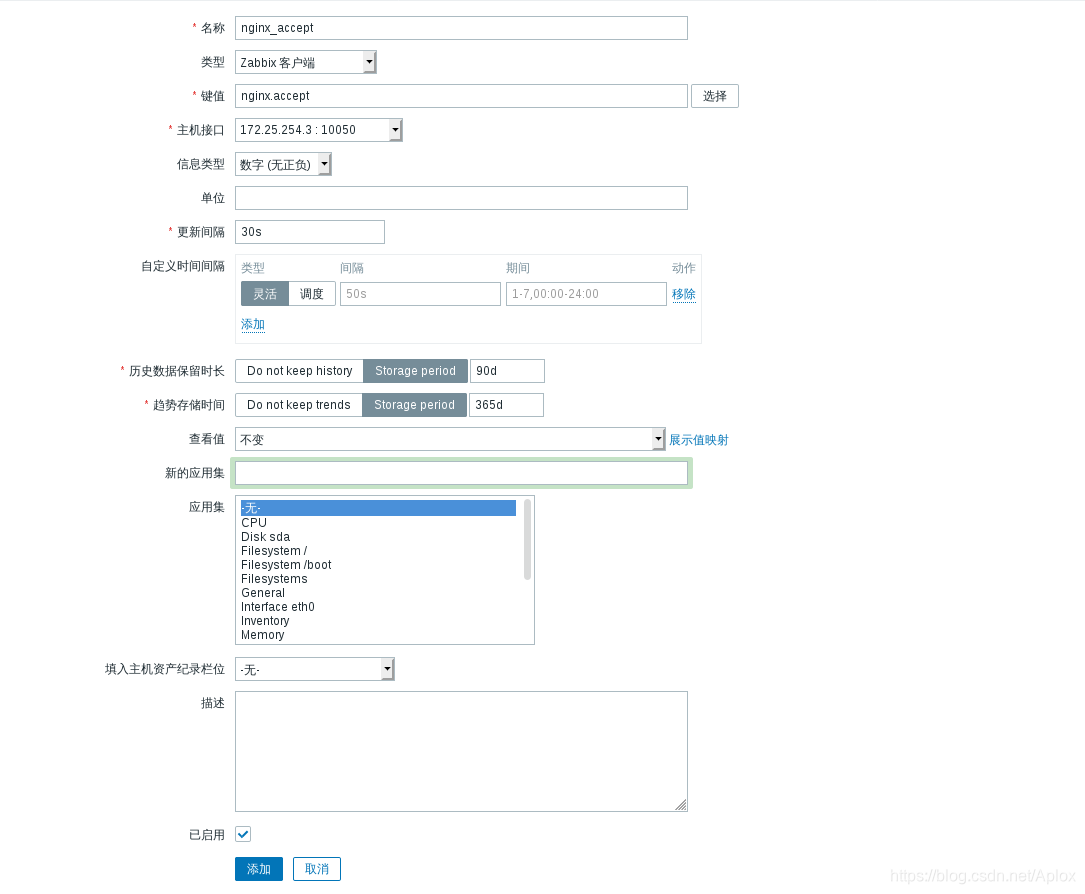
Task: Select Storage period for 历史数据保留时长
Action: click(415, 371)
